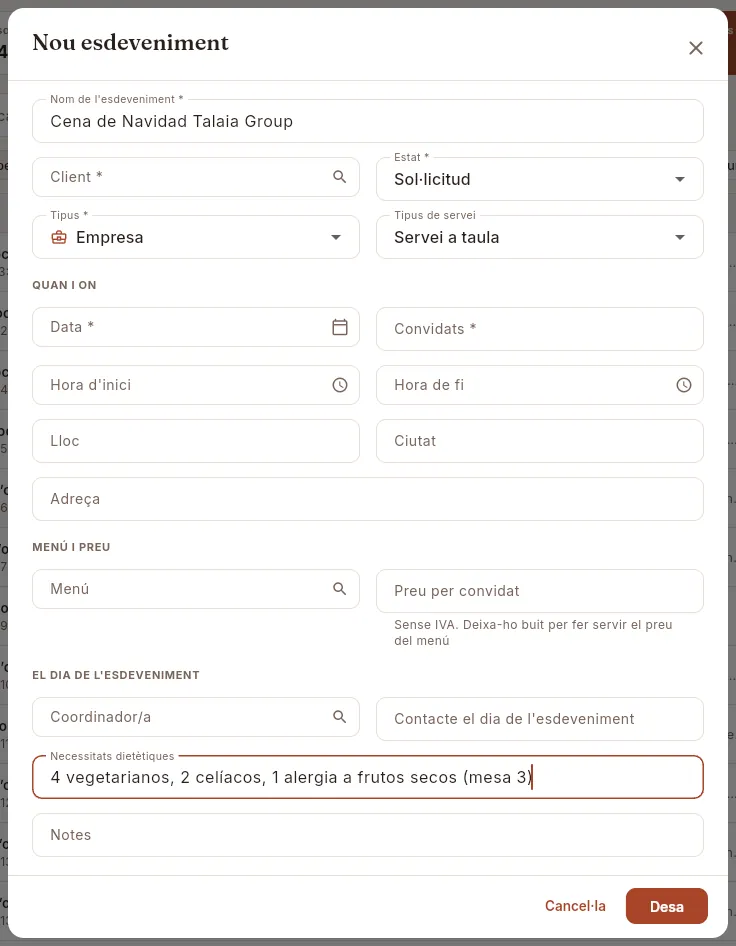This screenshot has height=946, width=736.
Task: Click the clock icon in Hora d'inici
Action: [x=340, y=385]
